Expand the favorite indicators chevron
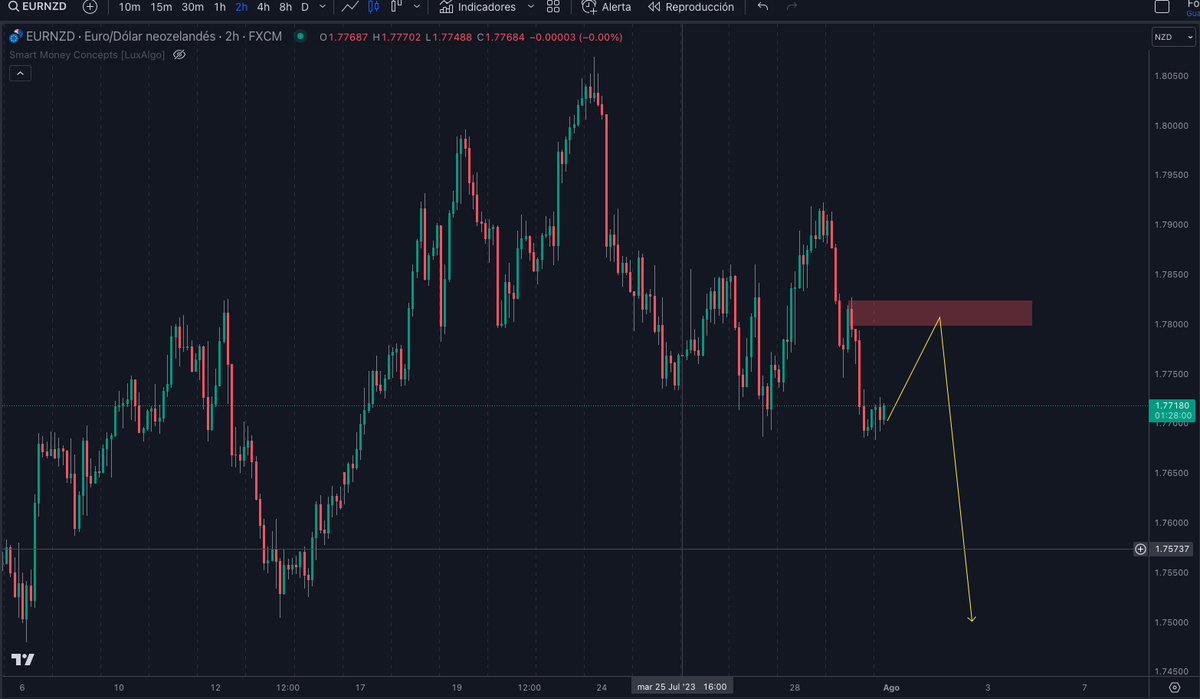1200x699 pixels. [x=531, y=7]
